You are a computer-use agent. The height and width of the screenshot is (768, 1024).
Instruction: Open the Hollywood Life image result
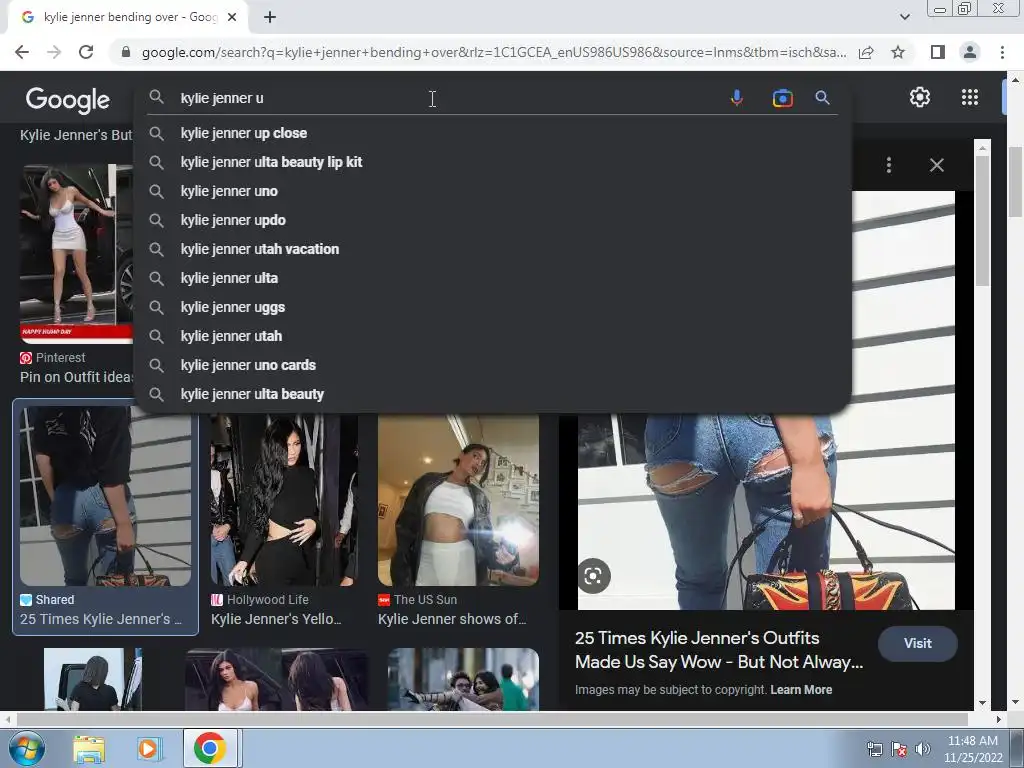(x=284, y=500)
